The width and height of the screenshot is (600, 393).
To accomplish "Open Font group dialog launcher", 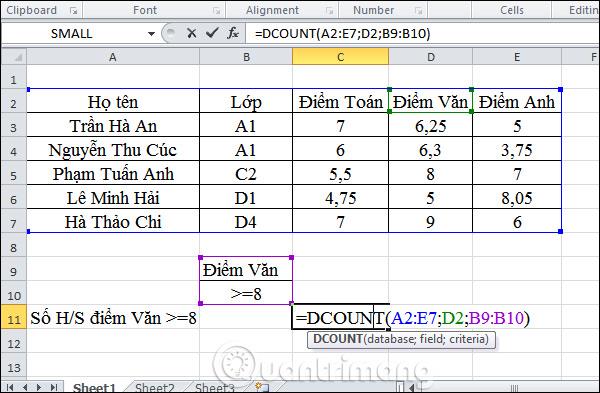I will click(217, 11).
